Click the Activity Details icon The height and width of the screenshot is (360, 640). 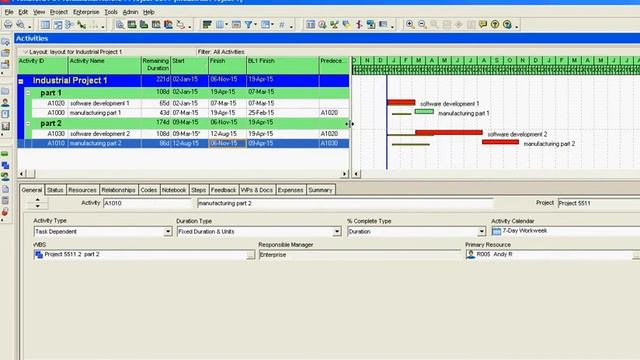[120, 25]
